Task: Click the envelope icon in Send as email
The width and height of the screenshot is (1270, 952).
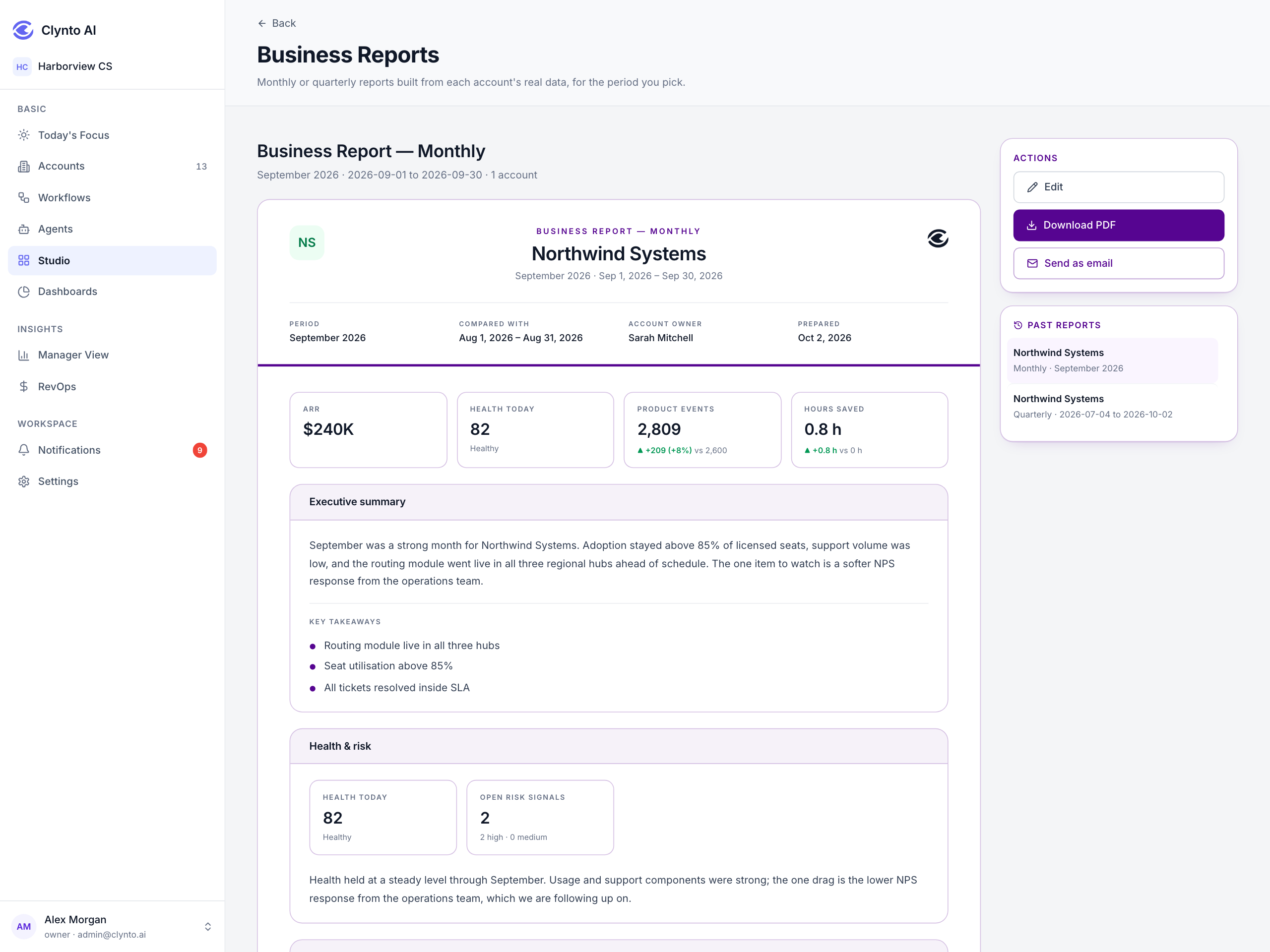Action: [x=1032, y=263]
